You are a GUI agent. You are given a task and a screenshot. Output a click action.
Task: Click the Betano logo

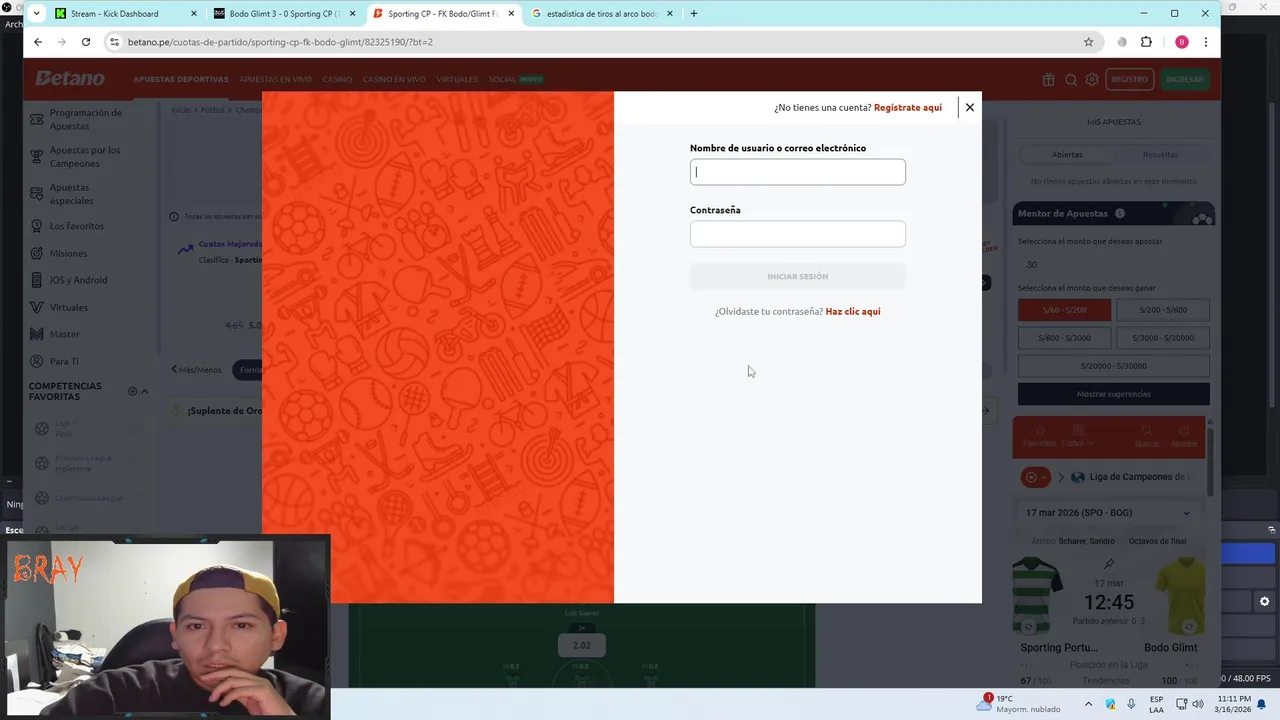[x=69, y=79]
